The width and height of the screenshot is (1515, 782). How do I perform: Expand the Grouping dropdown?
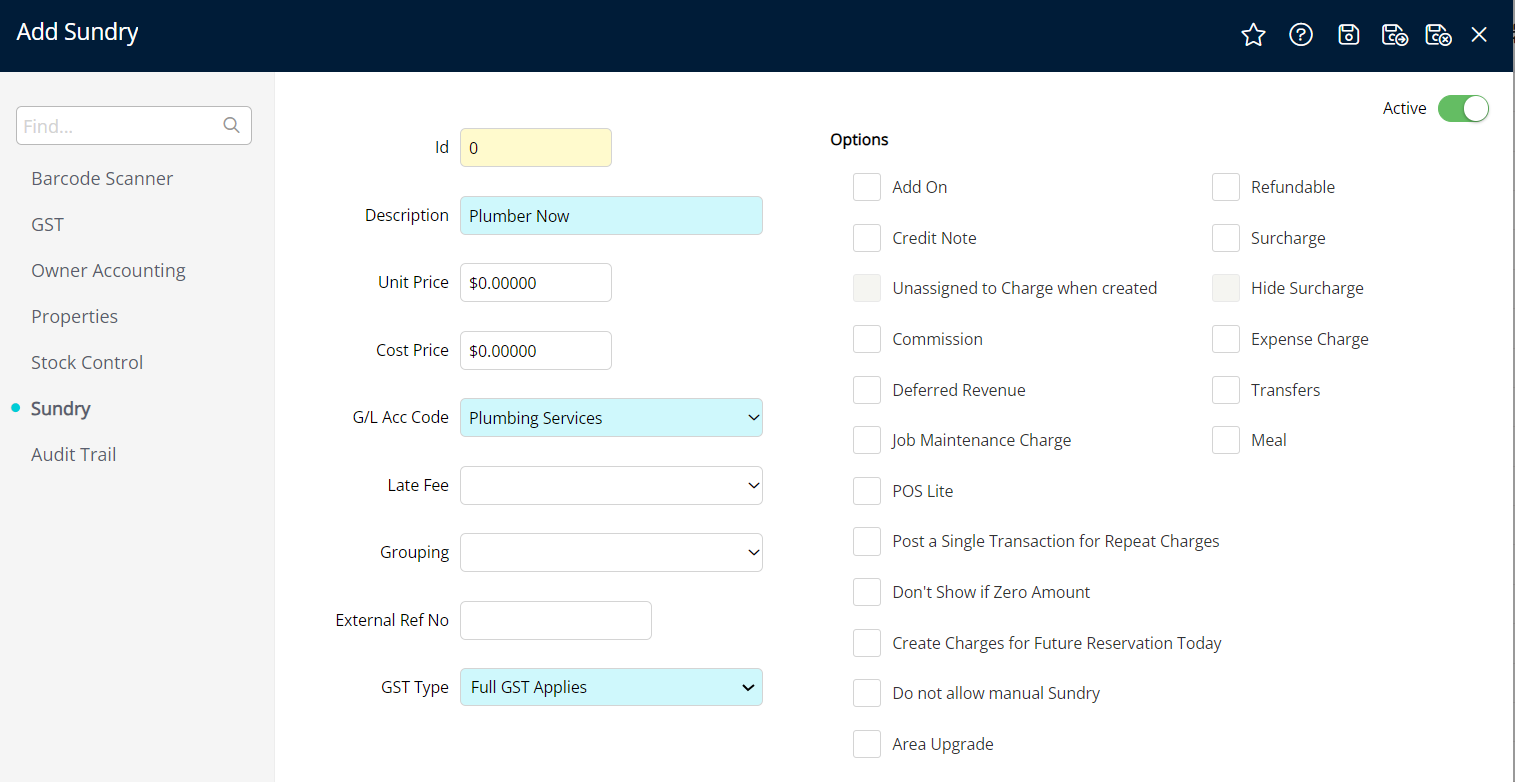click(611, 552)
